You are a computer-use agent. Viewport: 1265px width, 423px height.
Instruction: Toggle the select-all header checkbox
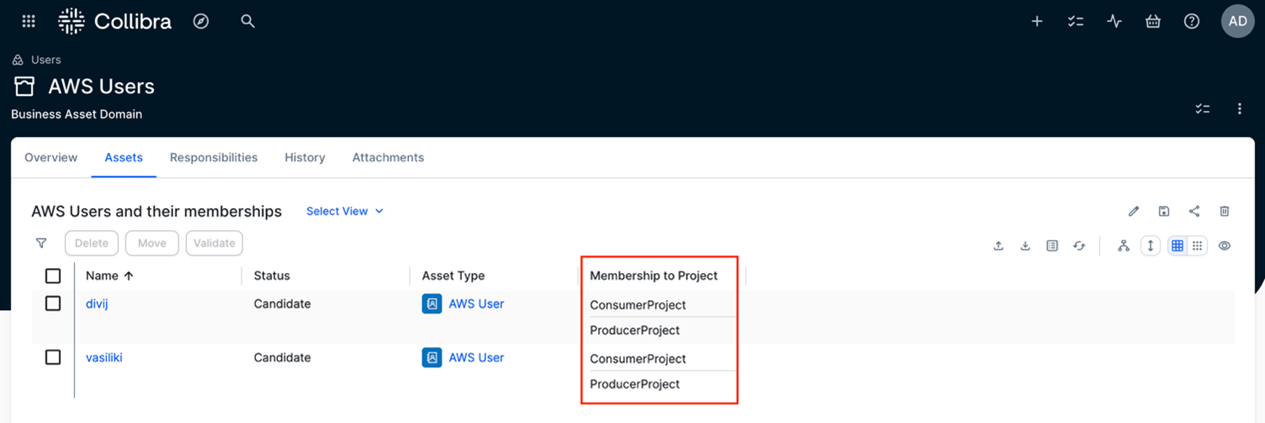(53, 276)
